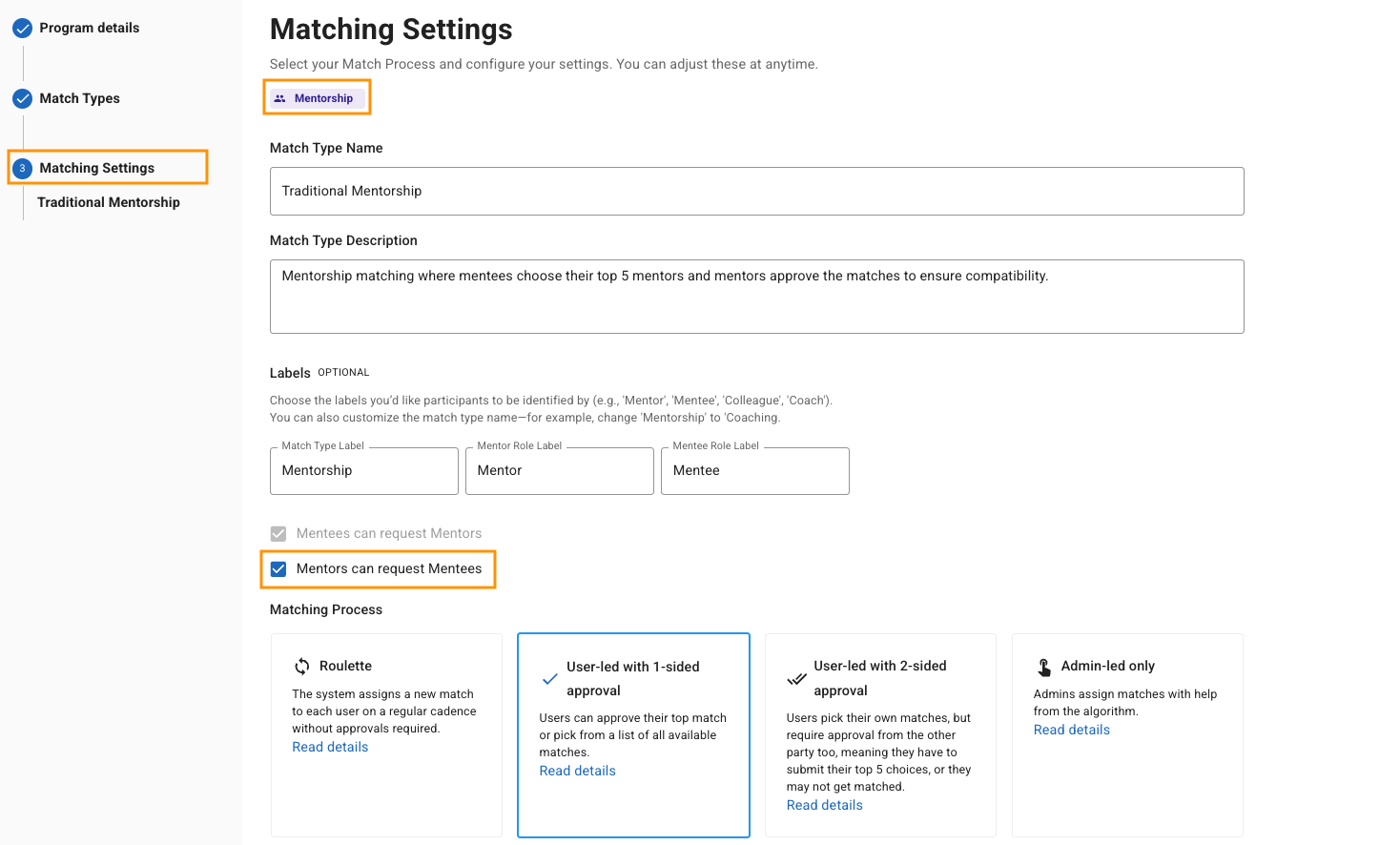The width and height of the screenshot is (1400, 845).
Task: Click Read details under User-led 2-sided approval
Action: [824, 805]
